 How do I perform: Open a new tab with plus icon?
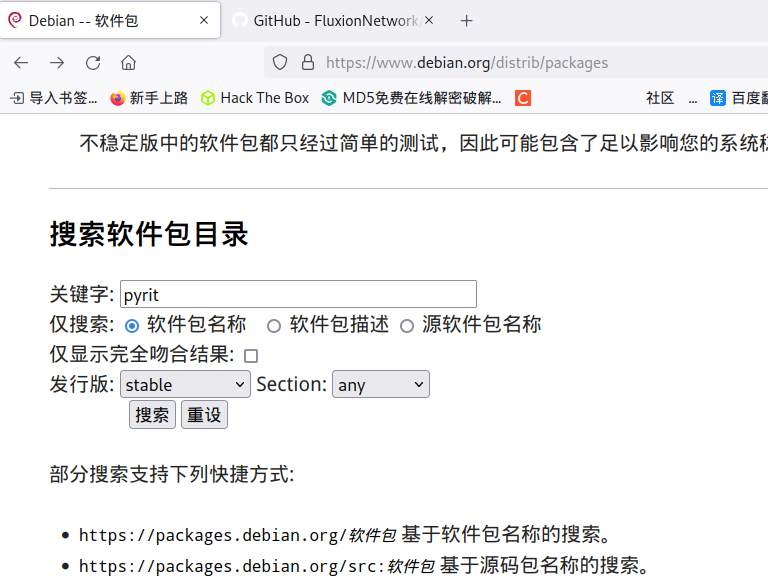coord(466,20)
